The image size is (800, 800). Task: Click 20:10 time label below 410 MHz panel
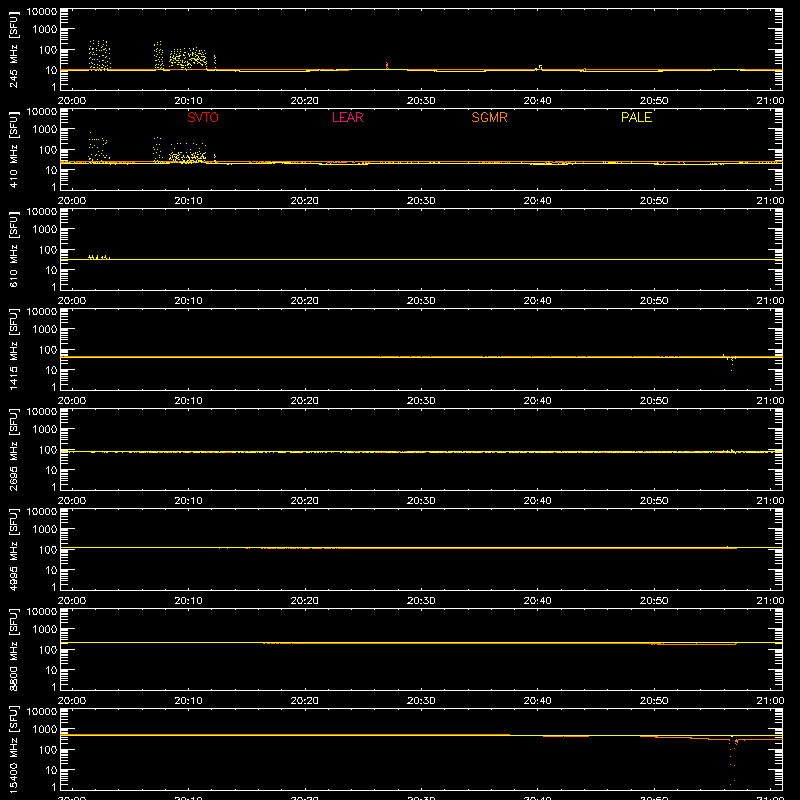[x=188, y=201]
